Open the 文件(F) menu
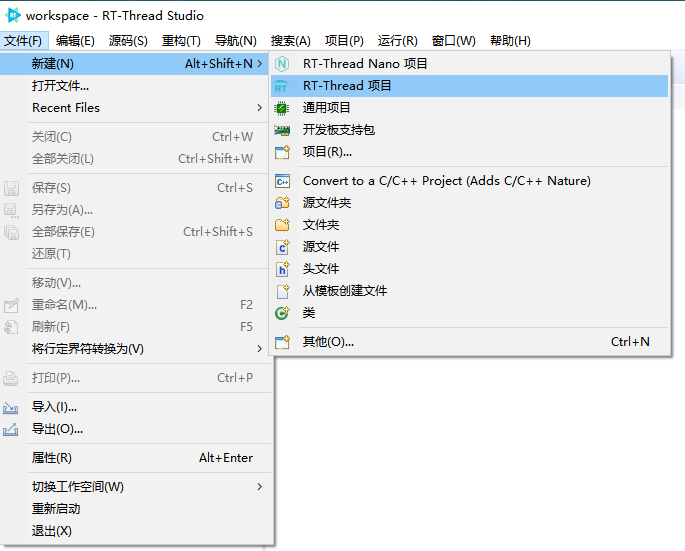The width and height of the screenshot is (685, 551). pos(24,41)
